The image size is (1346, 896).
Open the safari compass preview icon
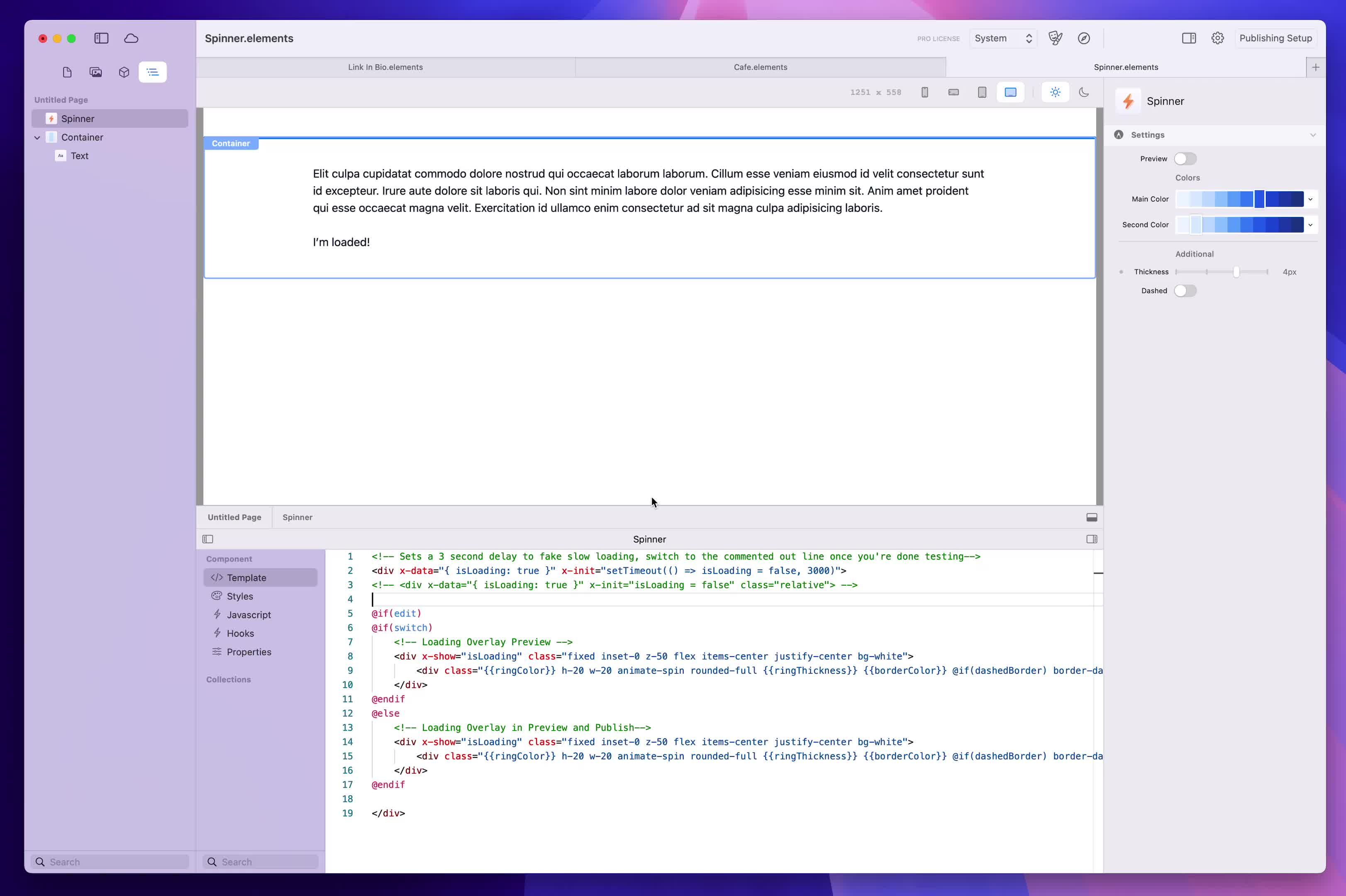1084,38
